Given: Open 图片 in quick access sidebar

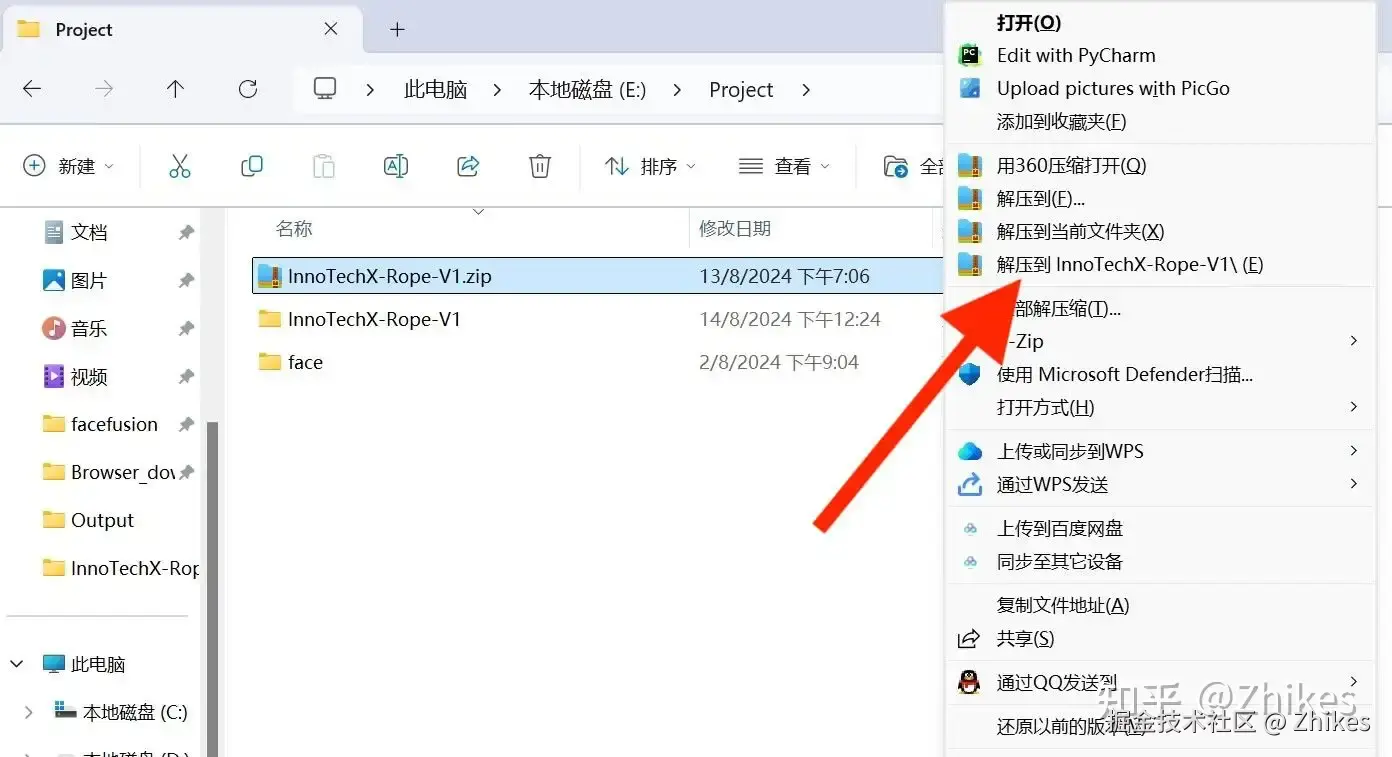Looking at the screenshot, I should point(89,280).
